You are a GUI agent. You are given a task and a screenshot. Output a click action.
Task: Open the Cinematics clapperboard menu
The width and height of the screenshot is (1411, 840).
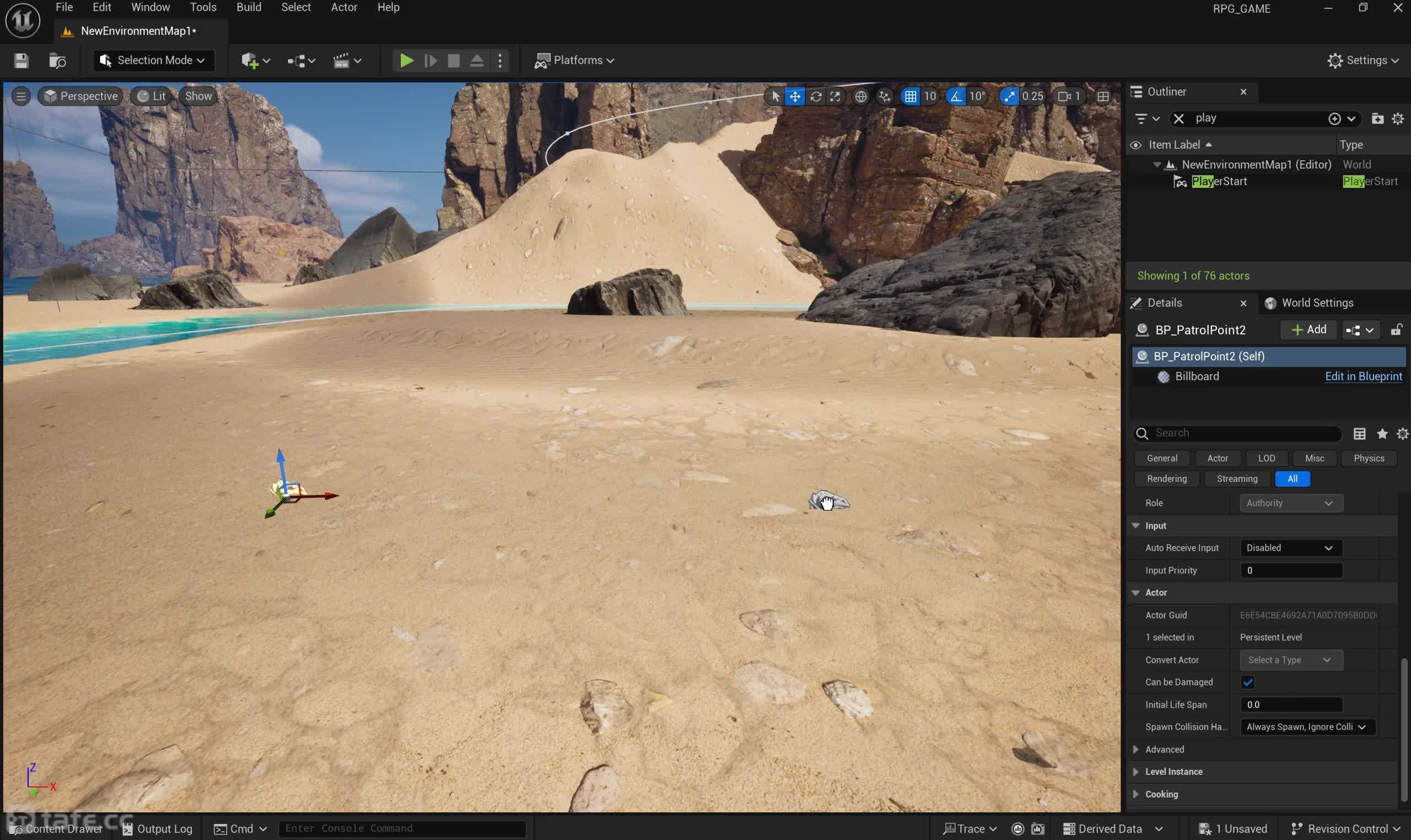click(347, 61)
